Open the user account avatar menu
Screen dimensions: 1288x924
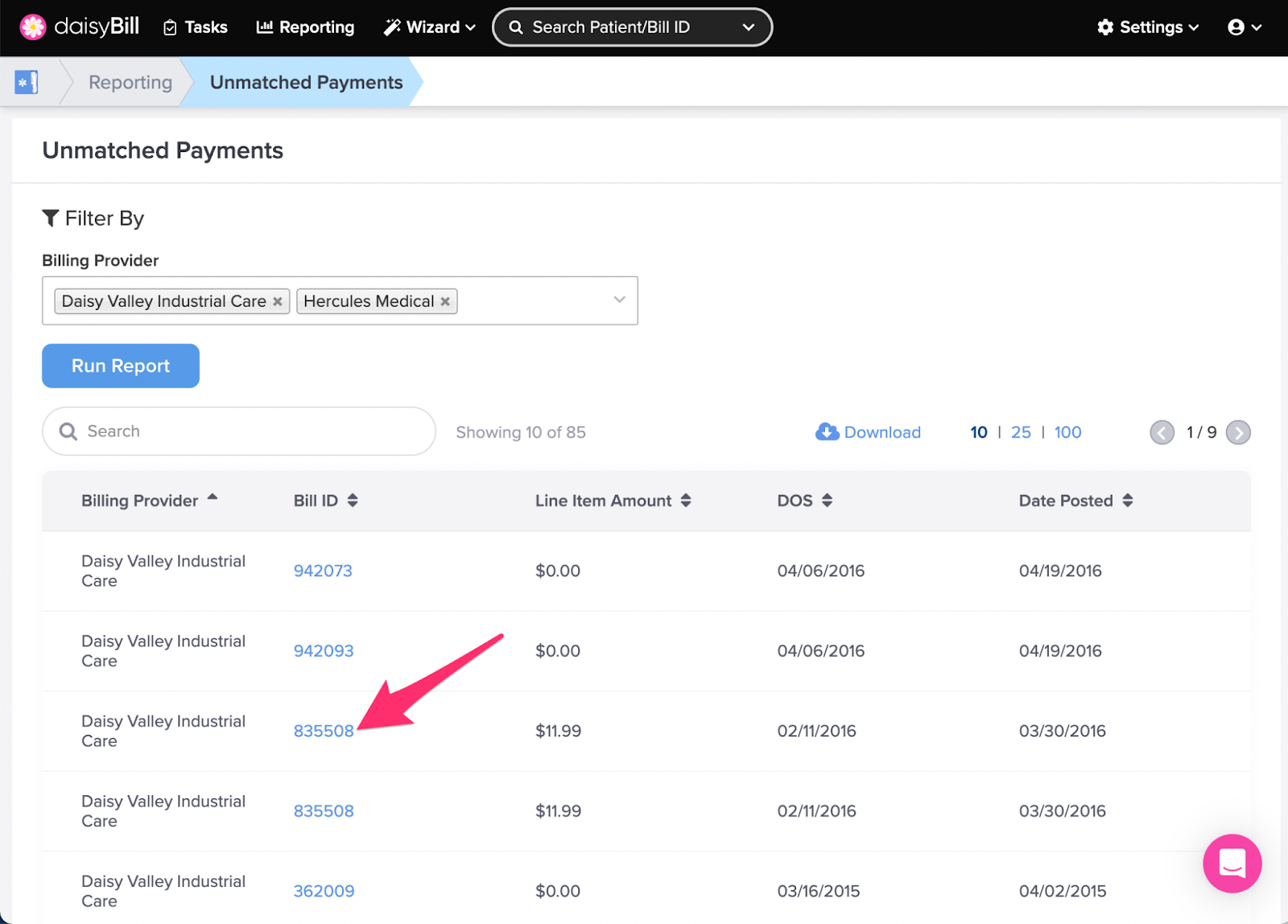click(1245, 27)
